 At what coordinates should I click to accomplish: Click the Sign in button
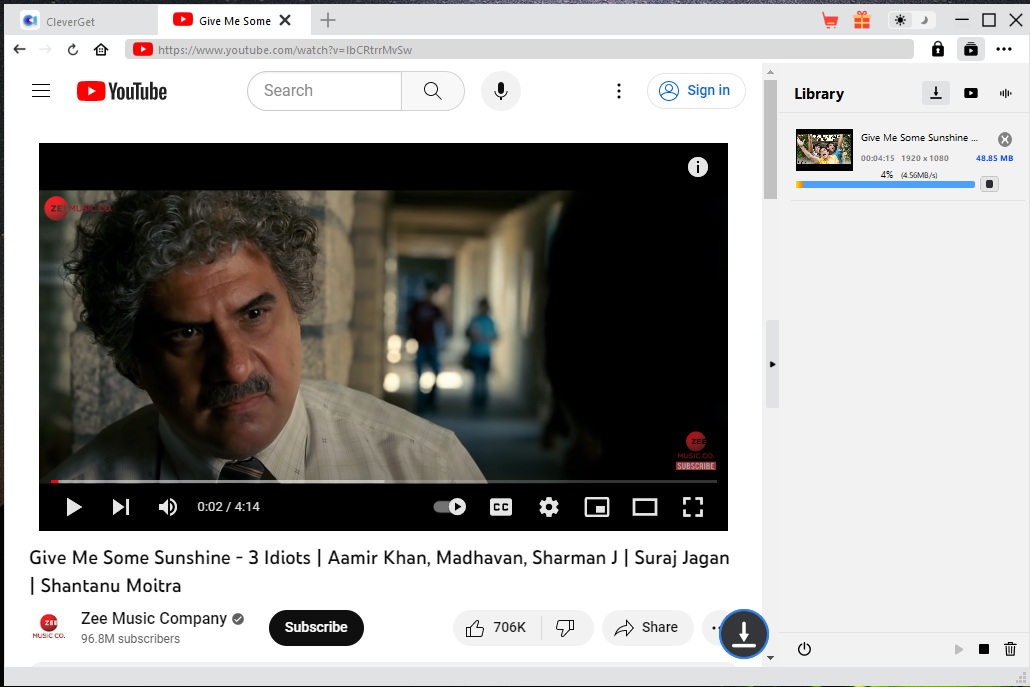click(696, 91)
